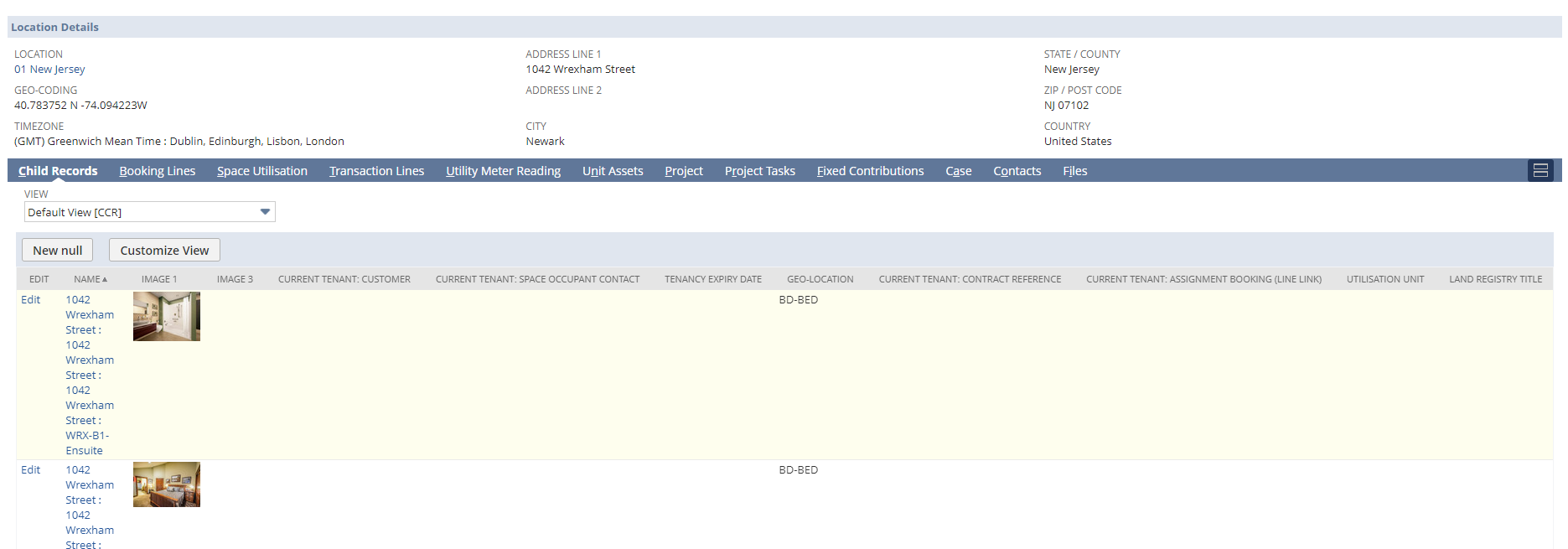1568x549 pixels.
Task: Open the Default View [CCR] dropdown
Action: pos(149,212)
